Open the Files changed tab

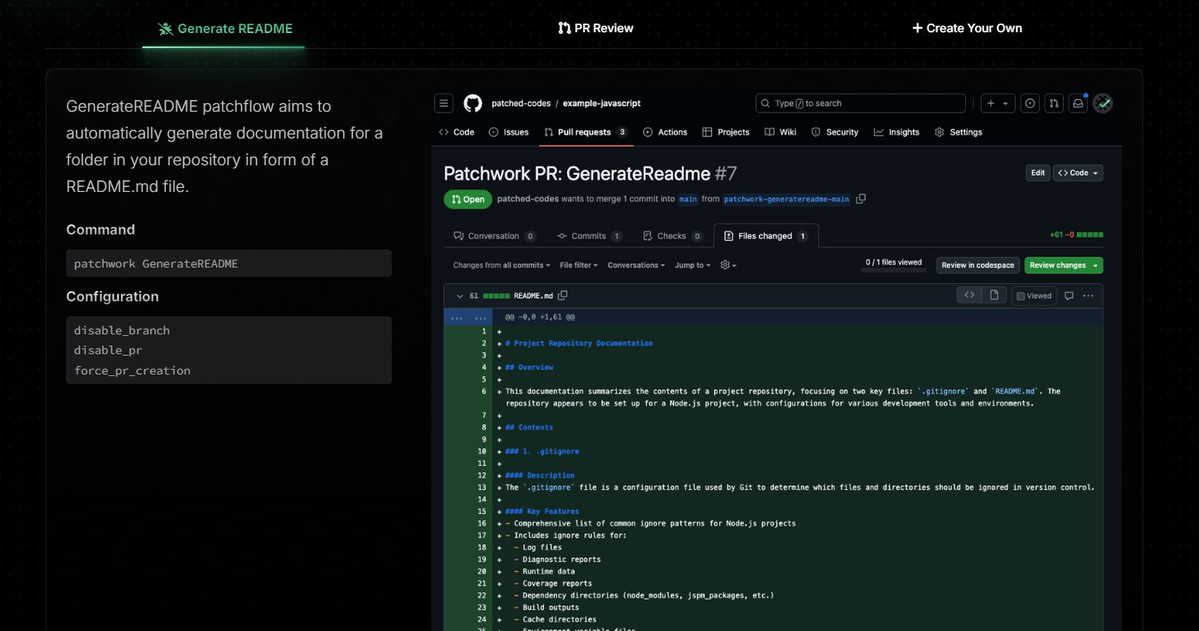tap(765, 236)
